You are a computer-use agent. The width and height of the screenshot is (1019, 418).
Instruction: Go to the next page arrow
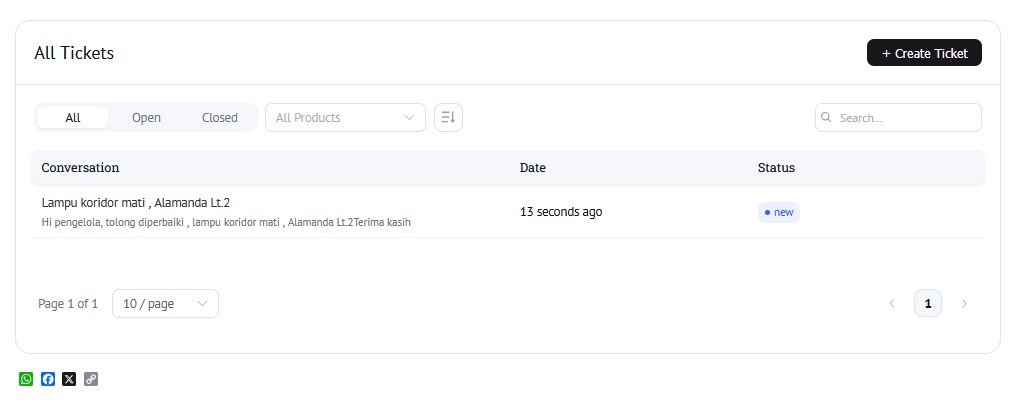pyautogui.click(x=964, y=304)
